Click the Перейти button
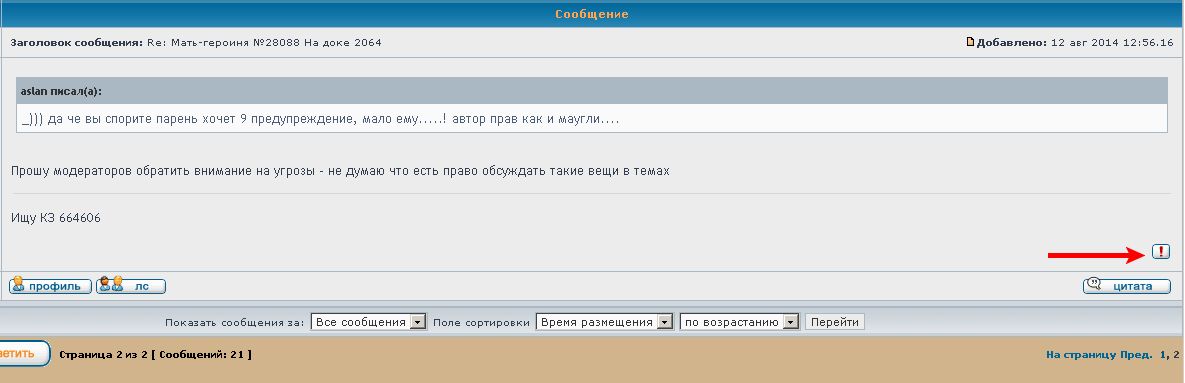1185x383 pixels. click(834, 322)
